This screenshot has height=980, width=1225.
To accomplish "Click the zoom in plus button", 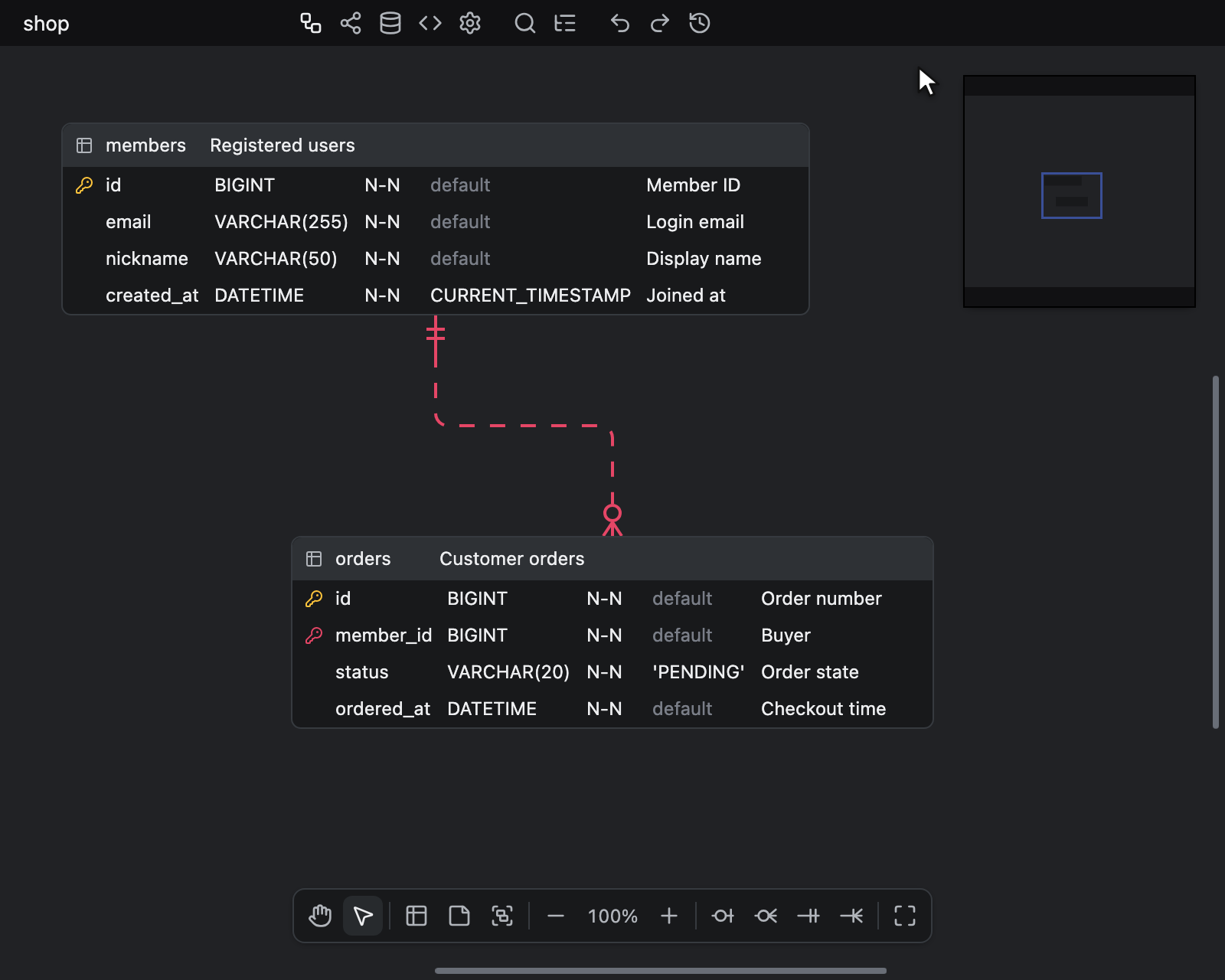I will pyautogui.click(x=669, y=916).
